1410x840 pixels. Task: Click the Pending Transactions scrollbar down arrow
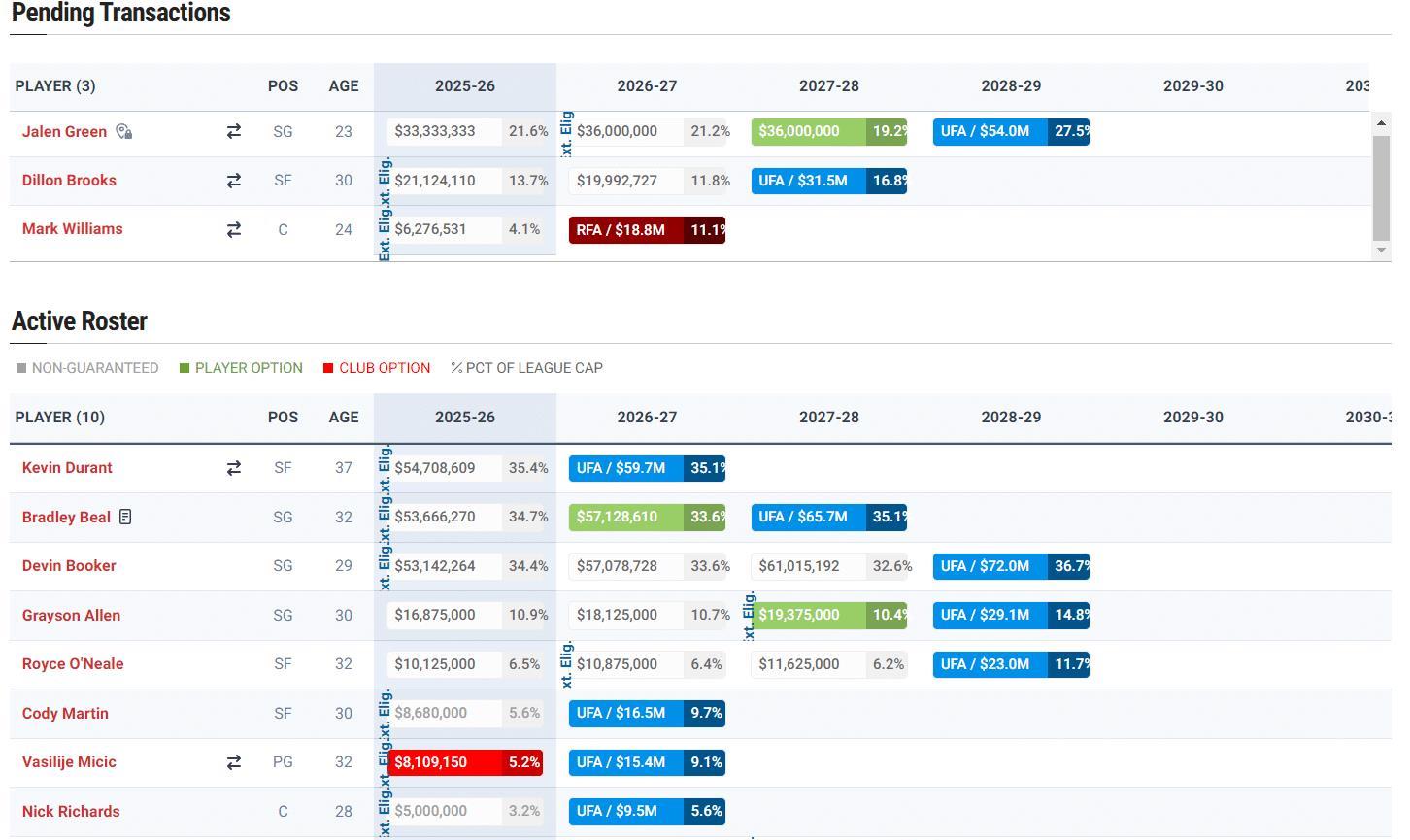(1381, 250)
